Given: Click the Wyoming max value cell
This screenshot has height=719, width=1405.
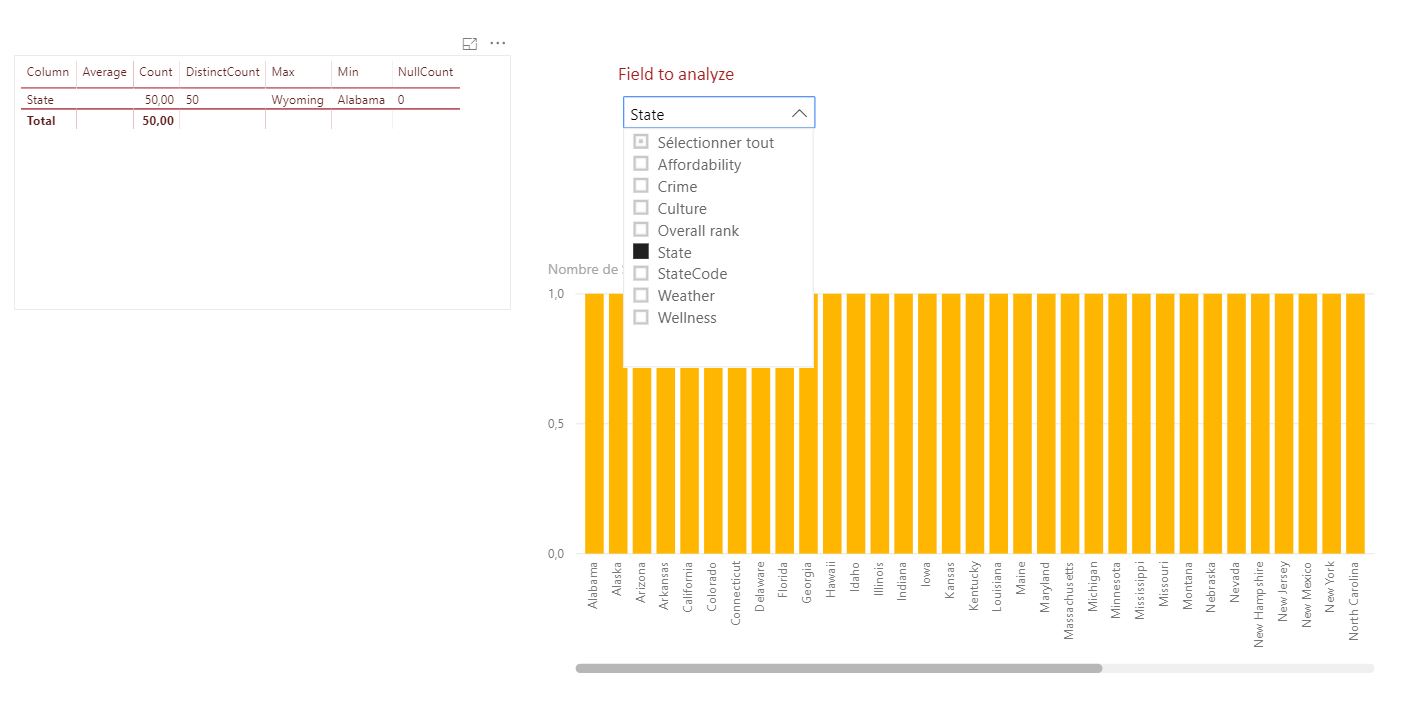Looking at the screenshot, I should point(298,100).
